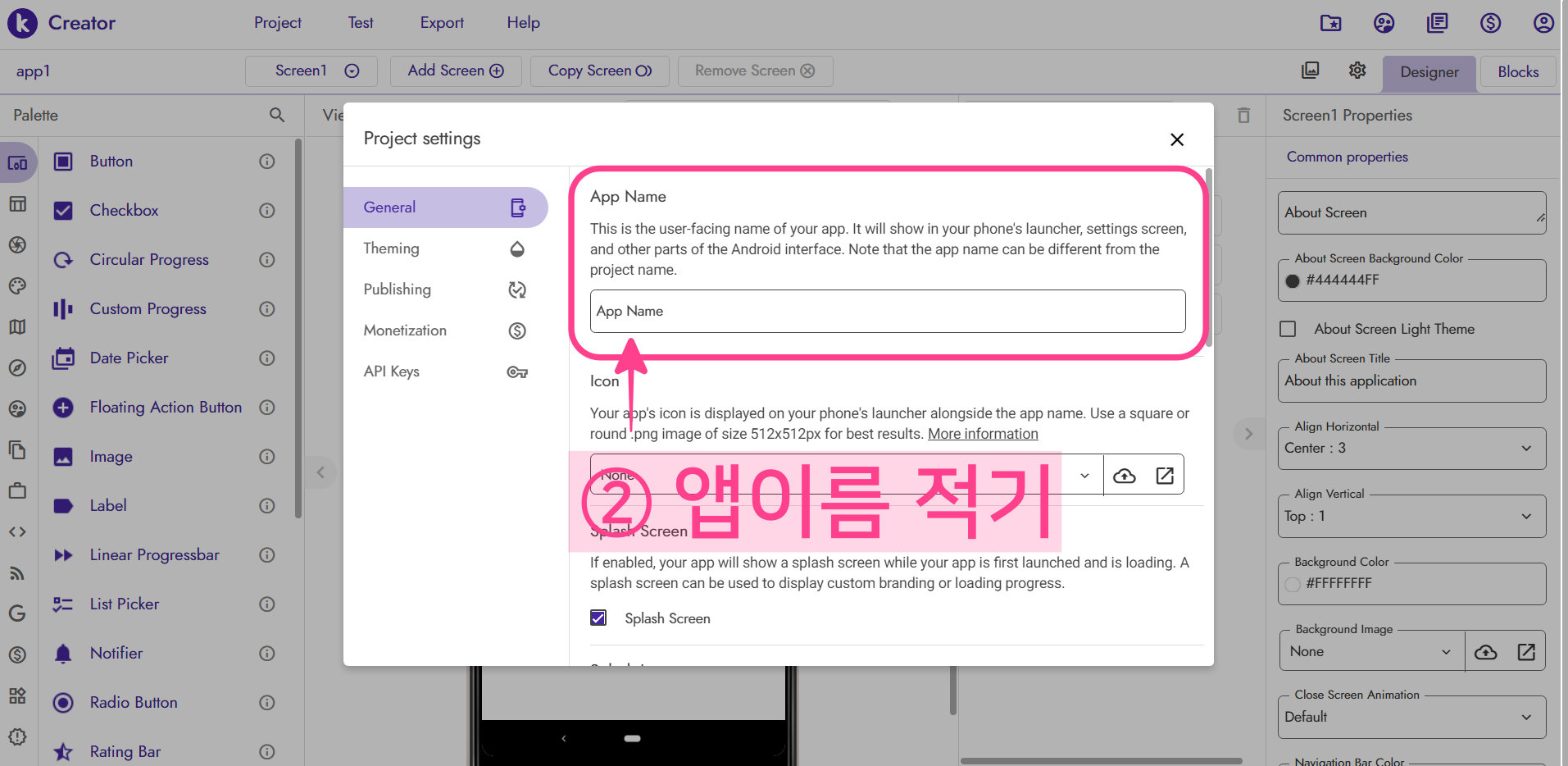1568x766 pixels.
Task: Open Align Vertical dropdown
Action: [1412, 517]
